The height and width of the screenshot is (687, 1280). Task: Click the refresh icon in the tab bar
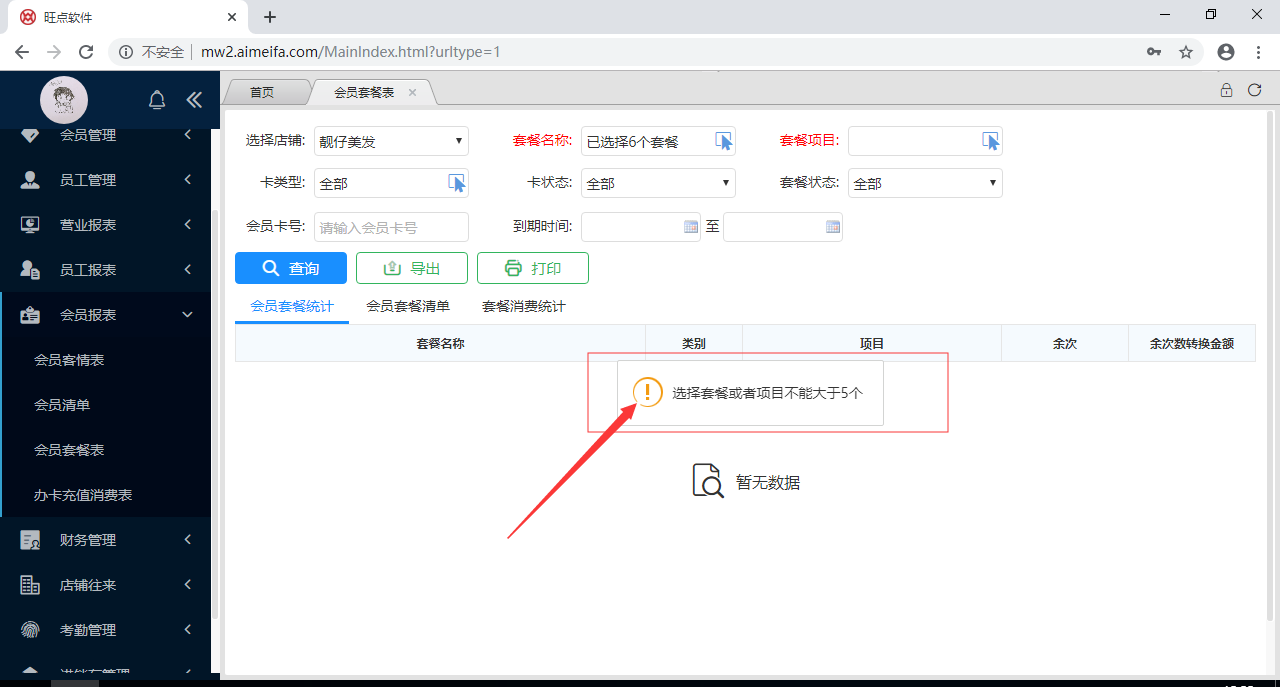coord(1255,90)
